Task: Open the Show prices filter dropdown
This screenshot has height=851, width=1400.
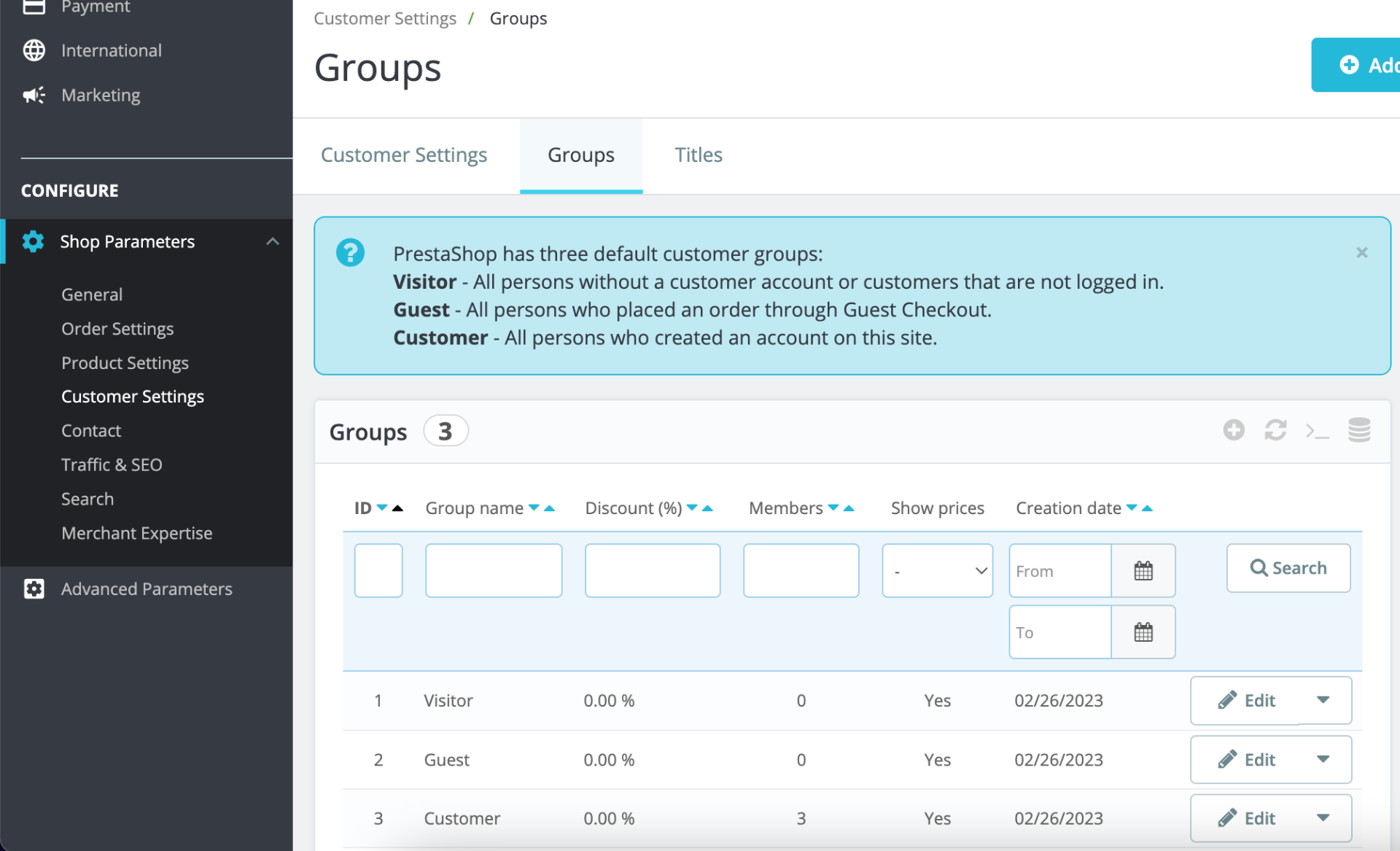Action: (937, 571)
